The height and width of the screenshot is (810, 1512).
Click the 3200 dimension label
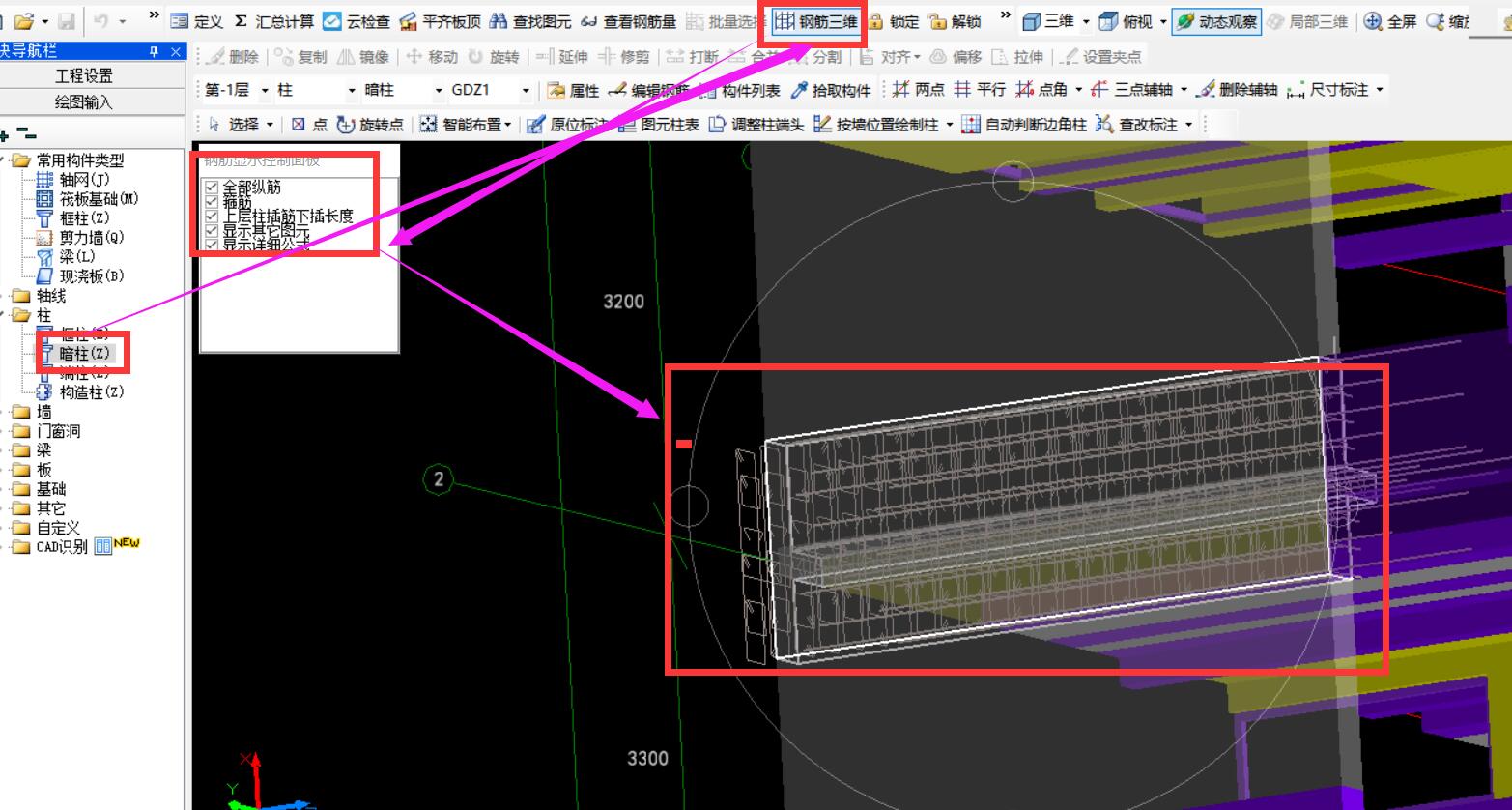(623, 302)
